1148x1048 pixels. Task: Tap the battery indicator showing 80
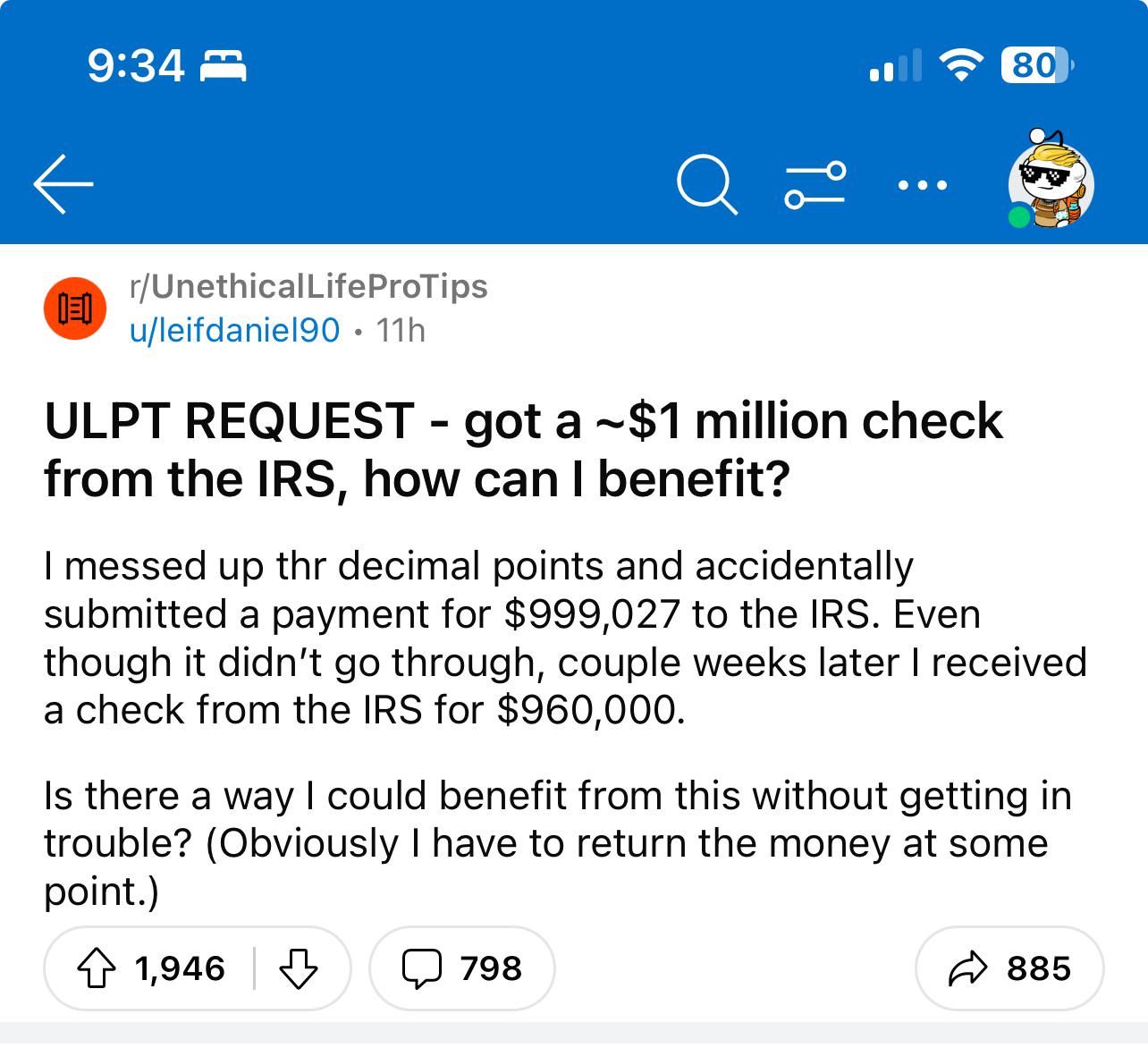(x=1036, y=66)
